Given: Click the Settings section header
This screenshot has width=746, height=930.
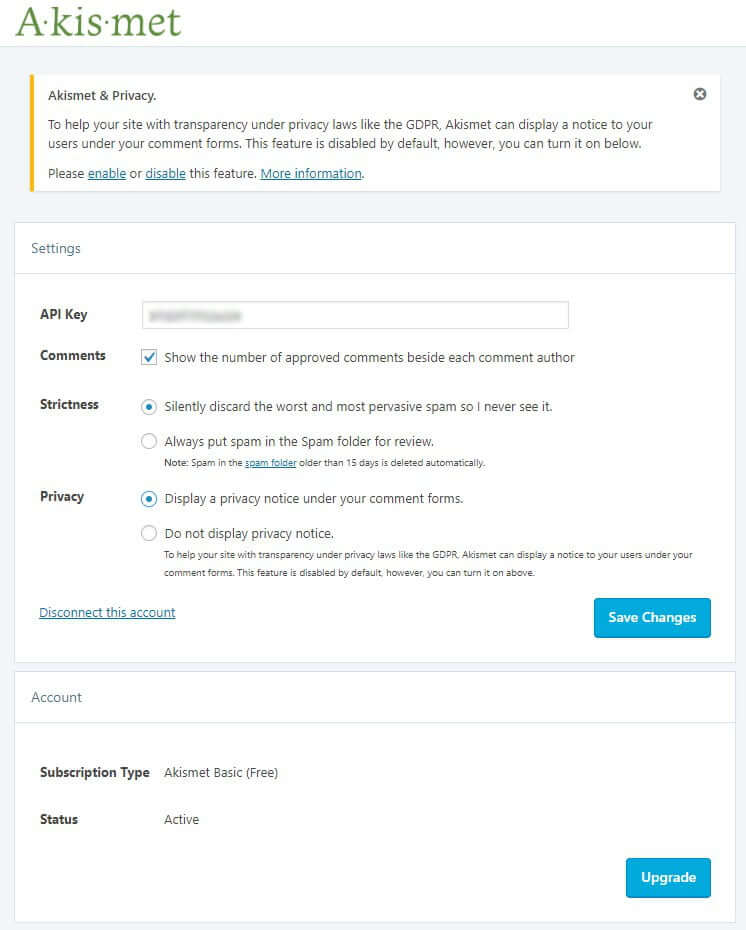Looking at the screenshot, I should click(56, 249).
